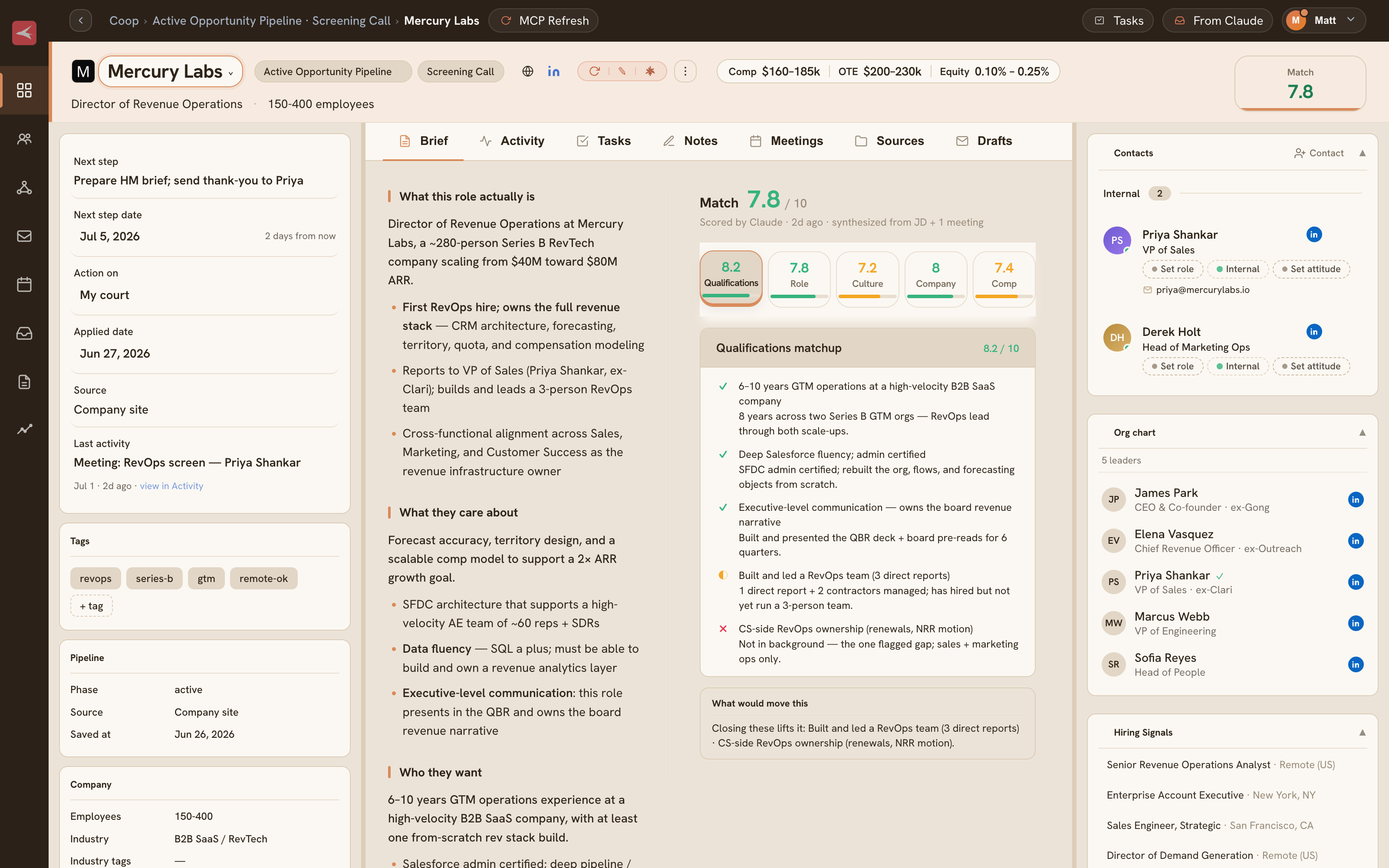The width and height of the screenshot is (1389, 868).
Task: Open Marcus Webb's LinkedIn icon
Action: click(x=1356, y=624)
